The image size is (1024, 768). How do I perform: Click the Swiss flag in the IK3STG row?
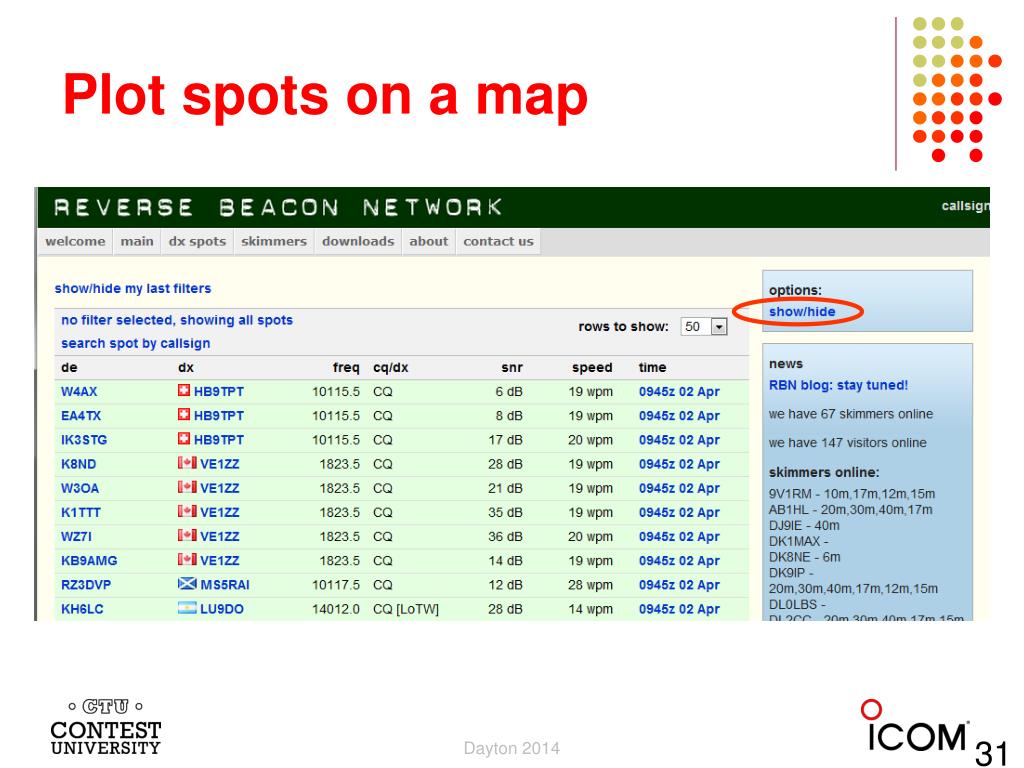point(184,439)
